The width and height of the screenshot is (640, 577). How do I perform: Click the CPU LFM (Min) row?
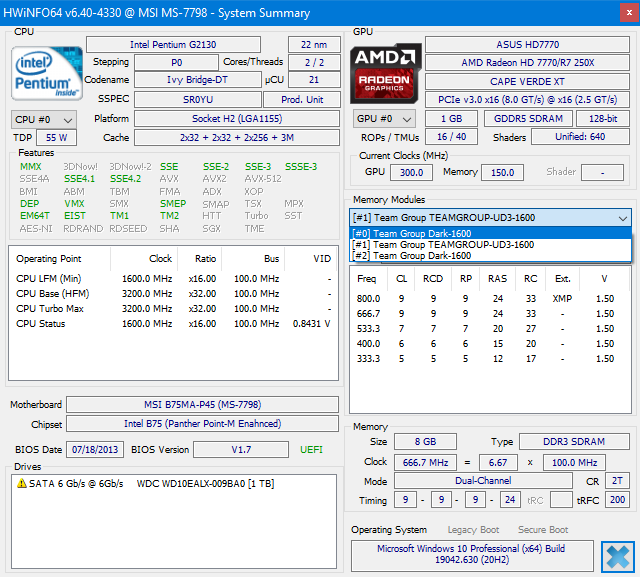(173, 279)
